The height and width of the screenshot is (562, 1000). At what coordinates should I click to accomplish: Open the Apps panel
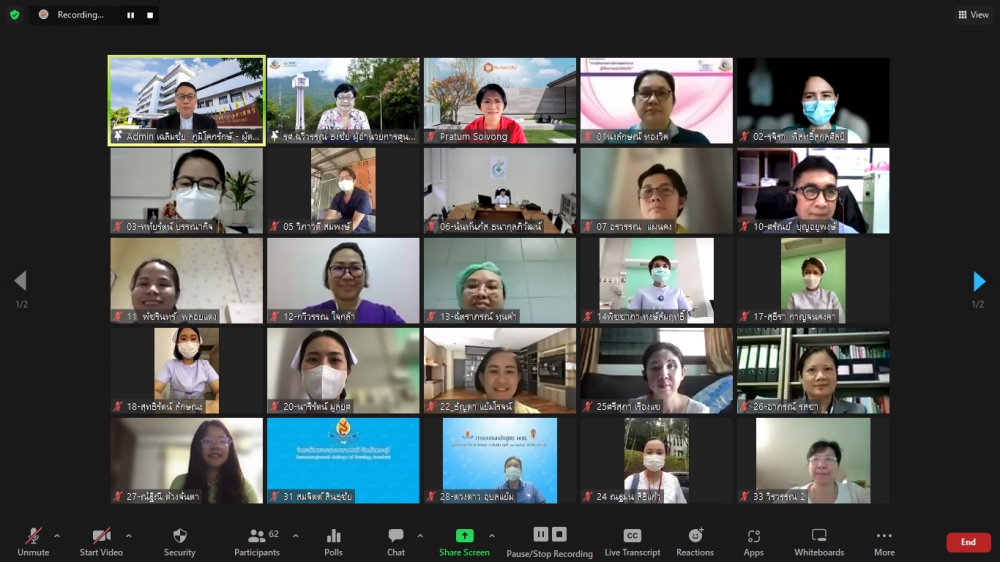click(753, 541)
